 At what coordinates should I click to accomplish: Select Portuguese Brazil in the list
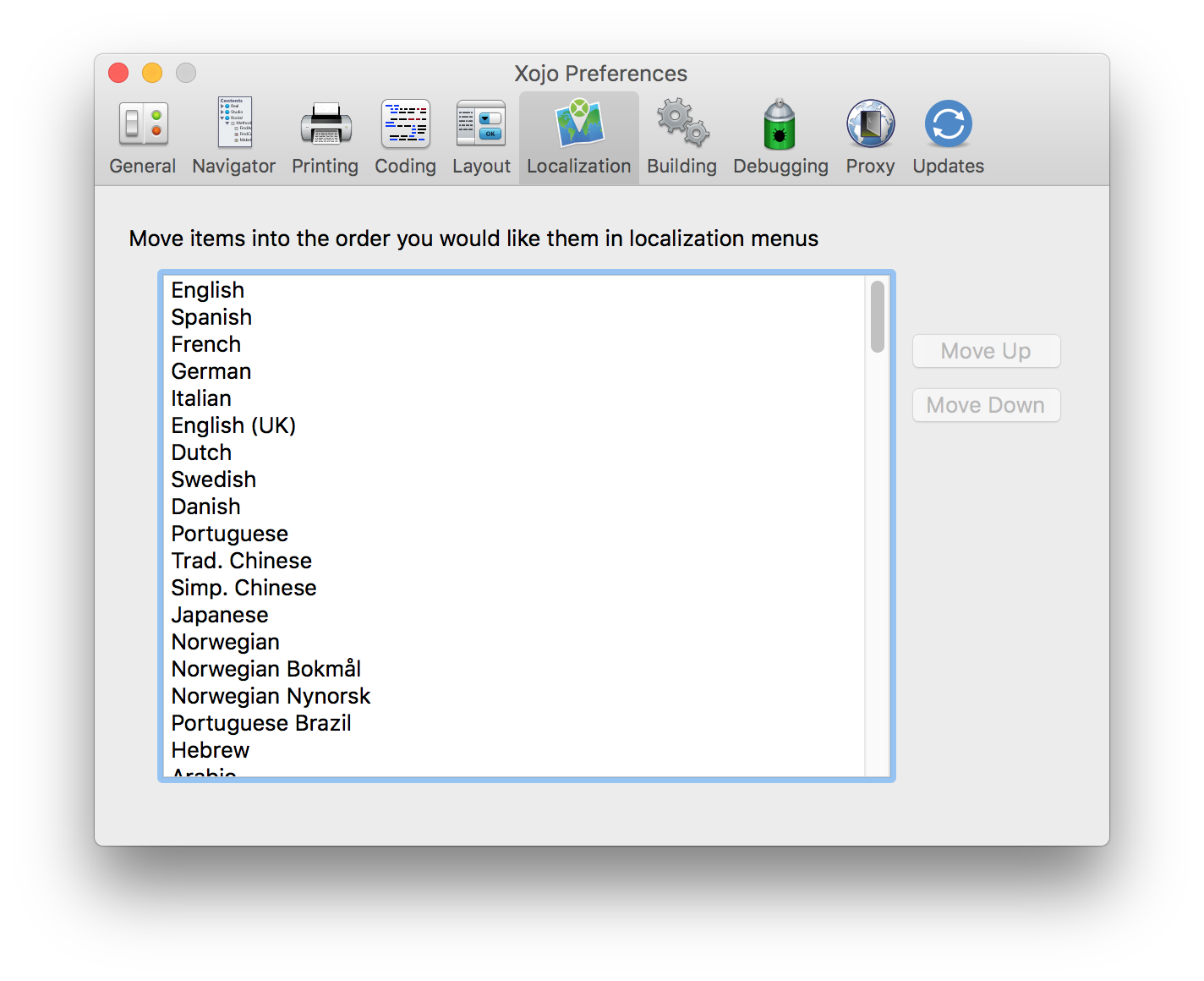[514, 723]
